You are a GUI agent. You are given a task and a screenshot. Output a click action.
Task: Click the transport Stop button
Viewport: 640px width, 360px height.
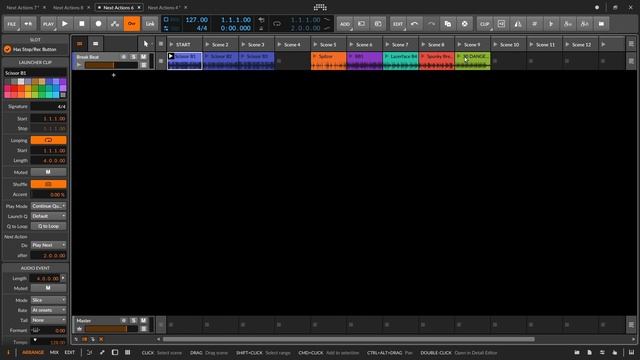(82, 24)
